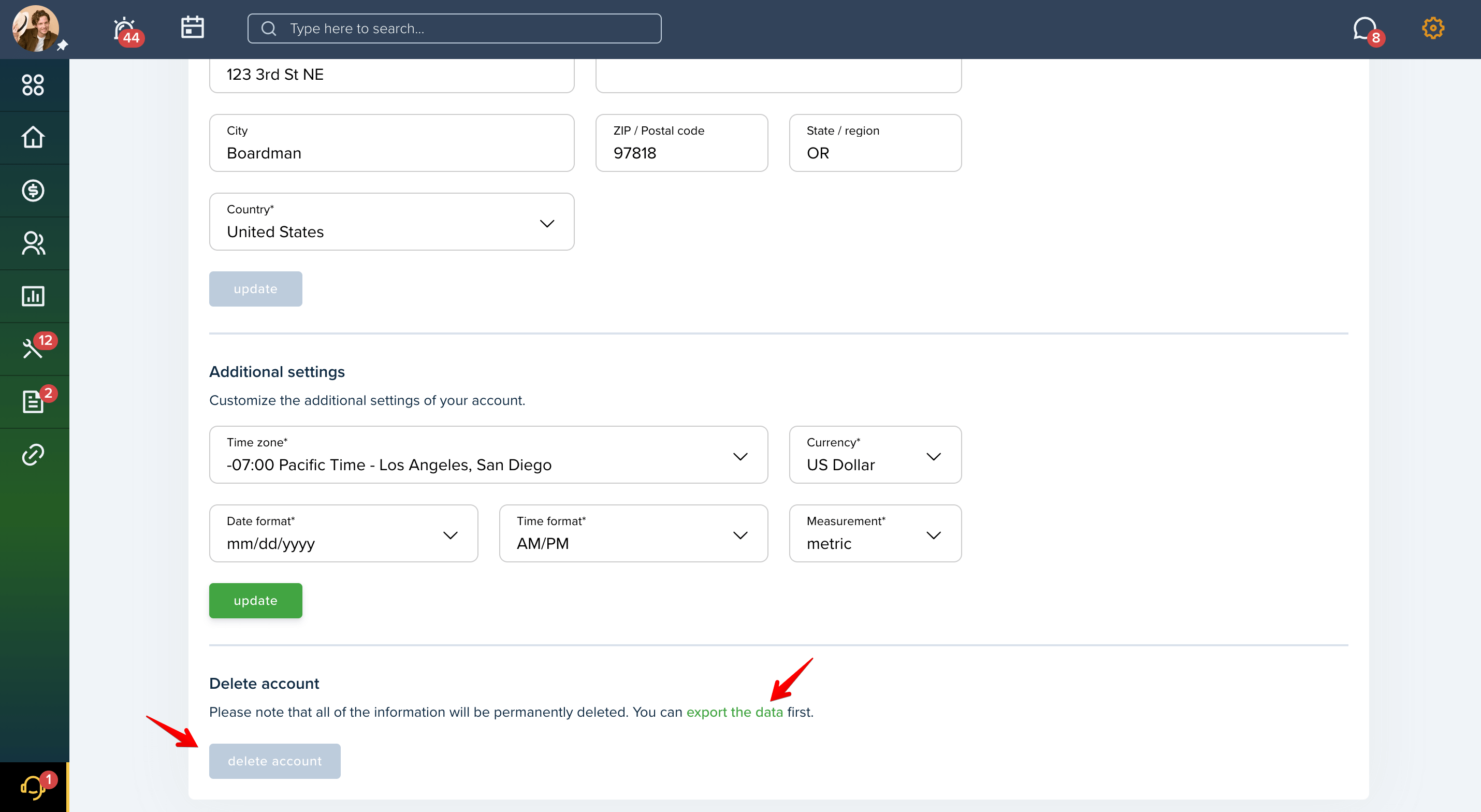Open the calendar icon in top bar

point(192,27)
